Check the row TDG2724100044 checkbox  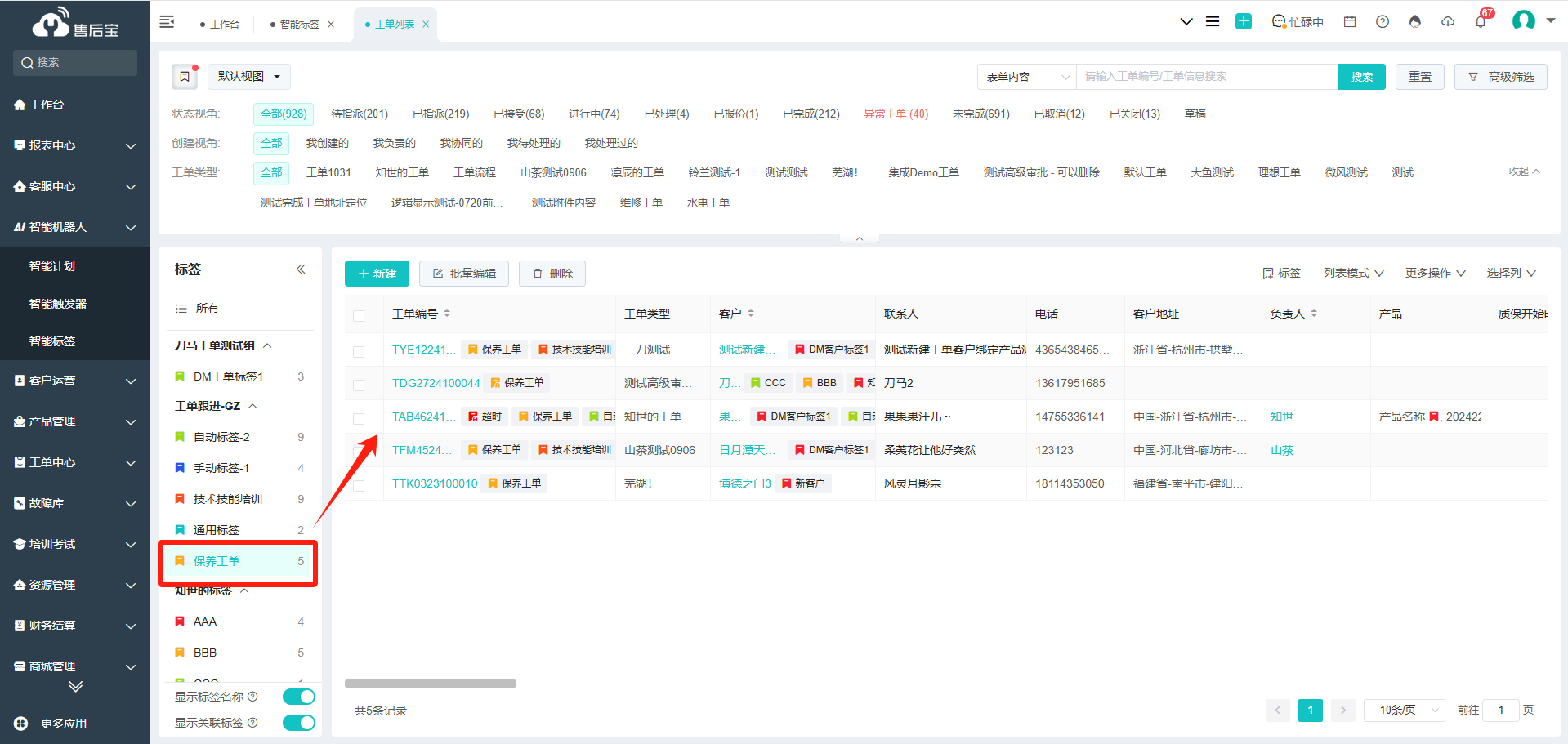359,385
